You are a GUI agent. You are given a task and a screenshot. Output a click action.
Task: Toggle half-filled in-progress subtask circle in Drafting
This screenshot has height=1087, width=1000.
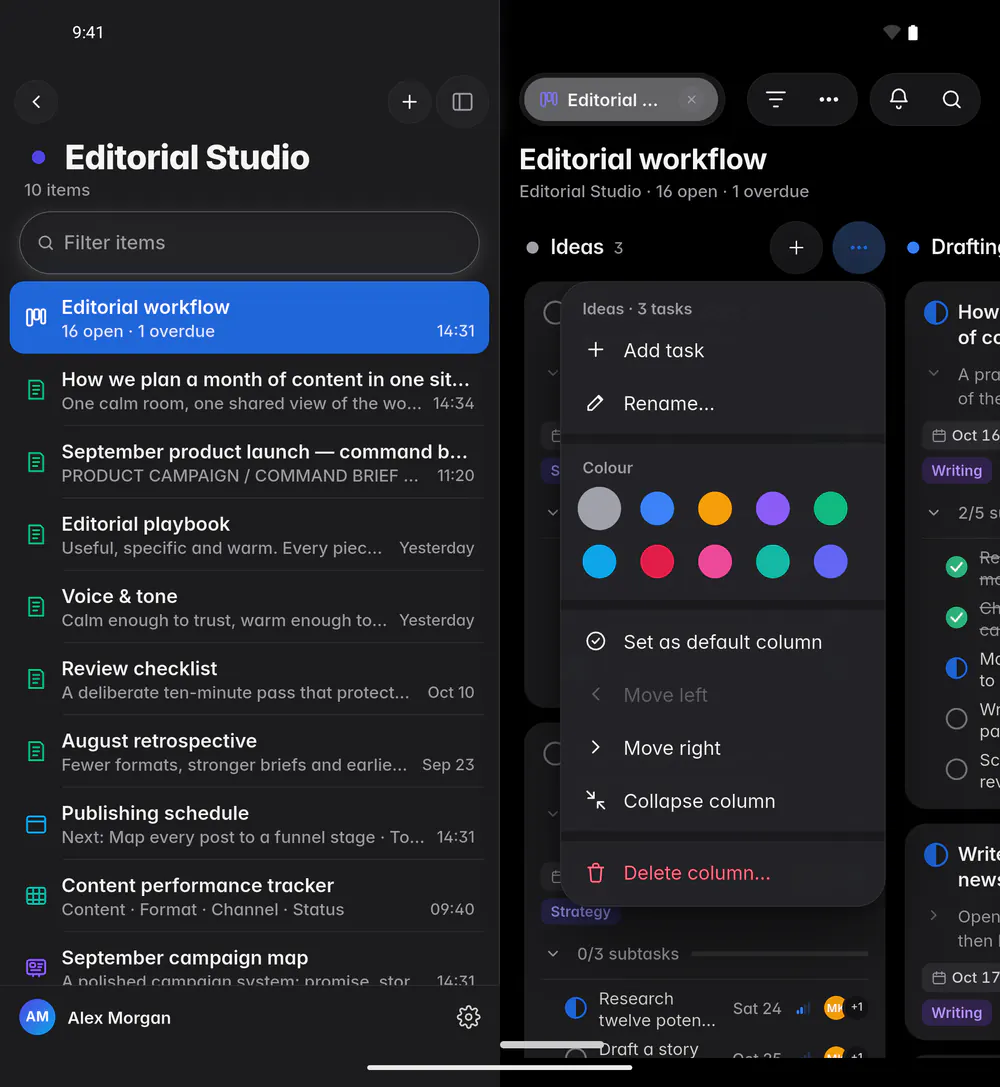point(956,668)
